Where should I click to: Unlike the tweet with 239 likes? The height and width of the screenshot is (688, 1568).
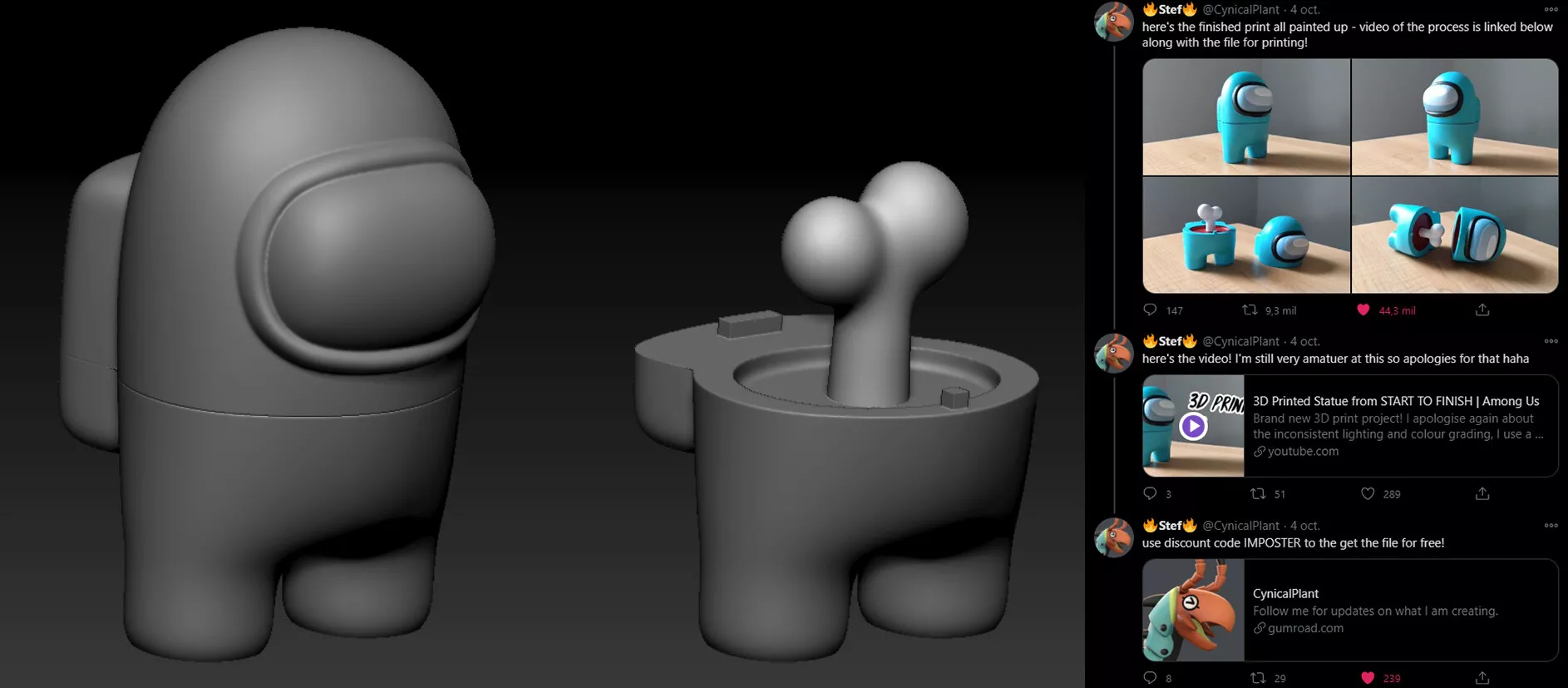point(1368,678)
